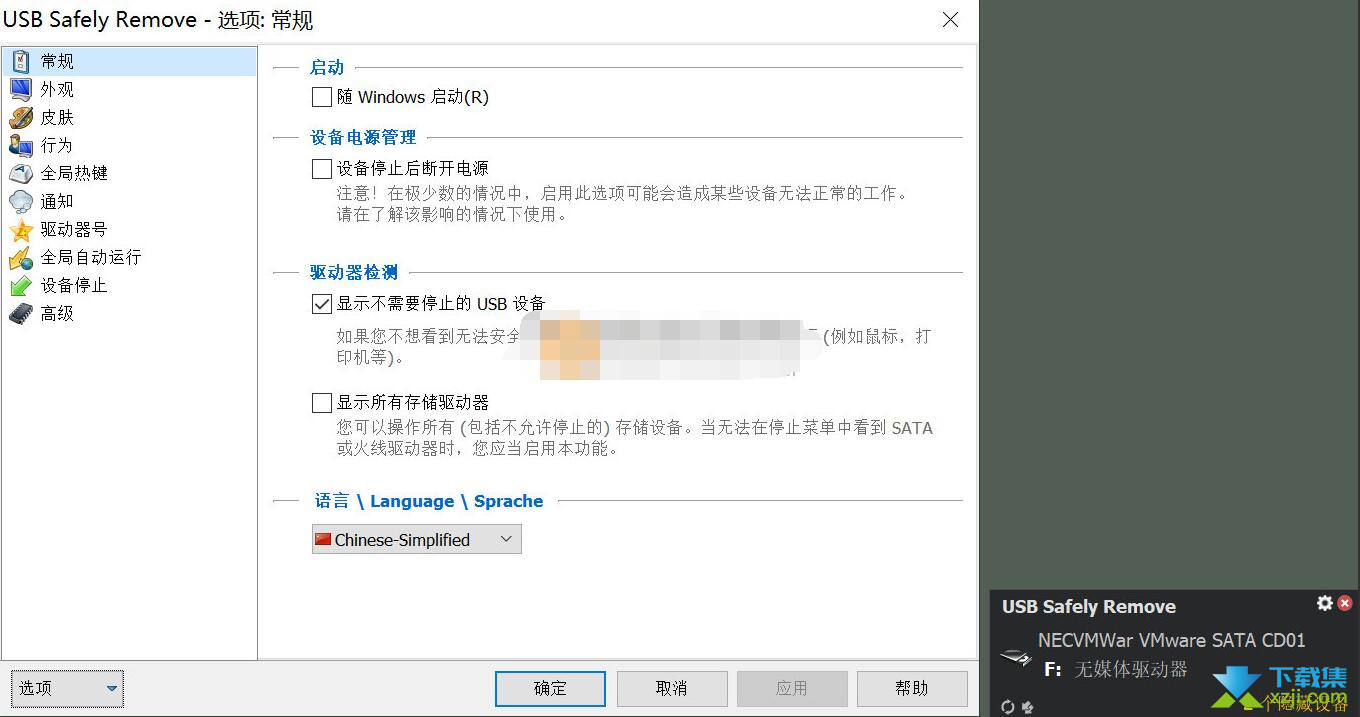This screenshot has height=717, width=1360.
Task: Open settings gear in USB Safely Remove popup
Action: coord(1325,603)
